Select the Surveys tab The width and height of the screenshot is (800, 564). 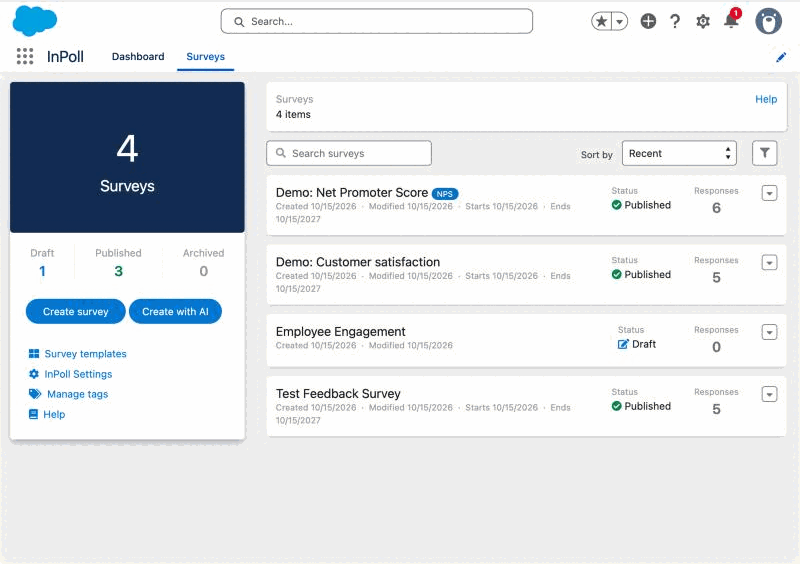[x=206, y=57]
